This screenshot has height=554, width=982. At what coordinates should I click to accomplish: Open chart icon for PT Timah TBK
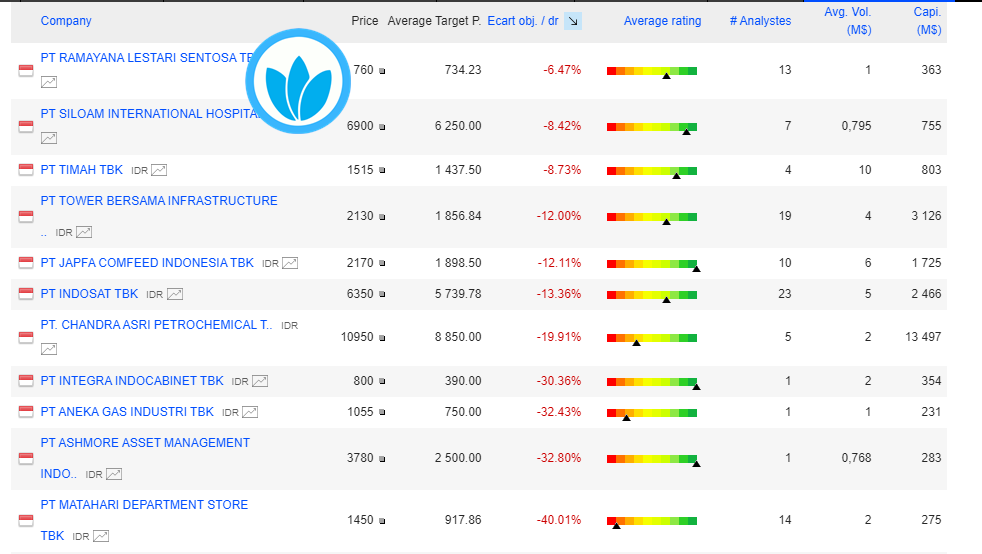click(159, 170)
